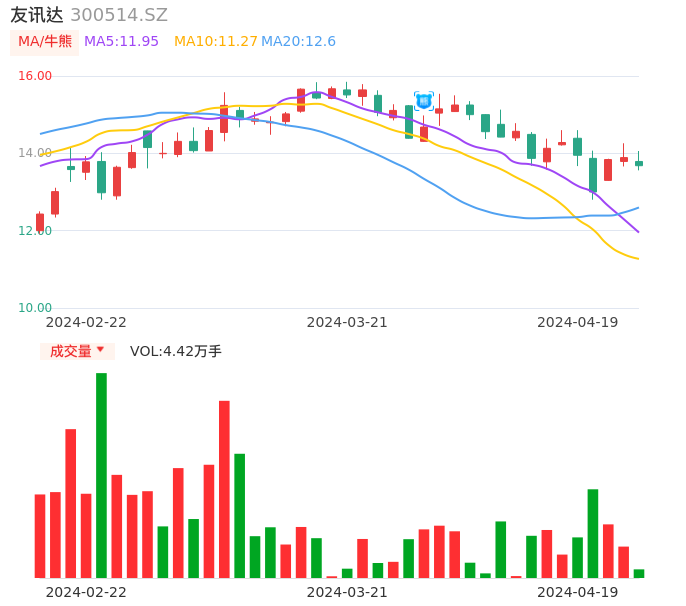The height and width of the screenshot is (606, 686).
Task: Click the 2024-03-21 date on price chart axis
Action: click(347, 322)
